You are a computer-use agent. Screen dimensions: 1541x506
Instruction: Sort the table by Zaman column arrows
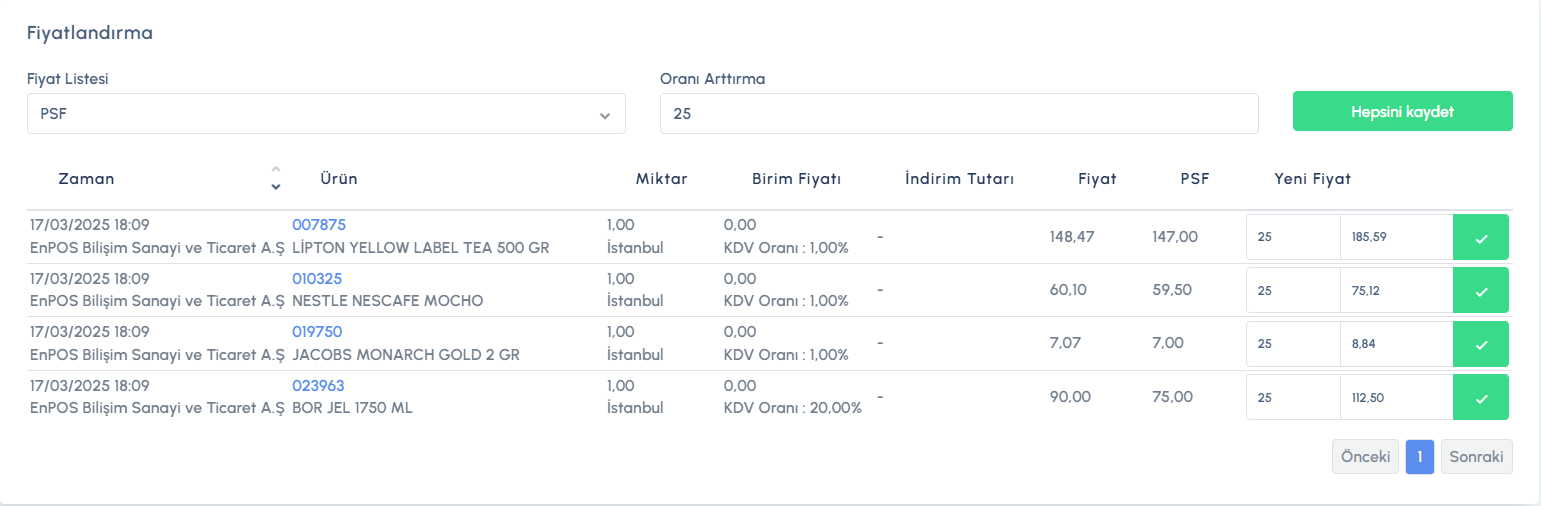(276, 178)
